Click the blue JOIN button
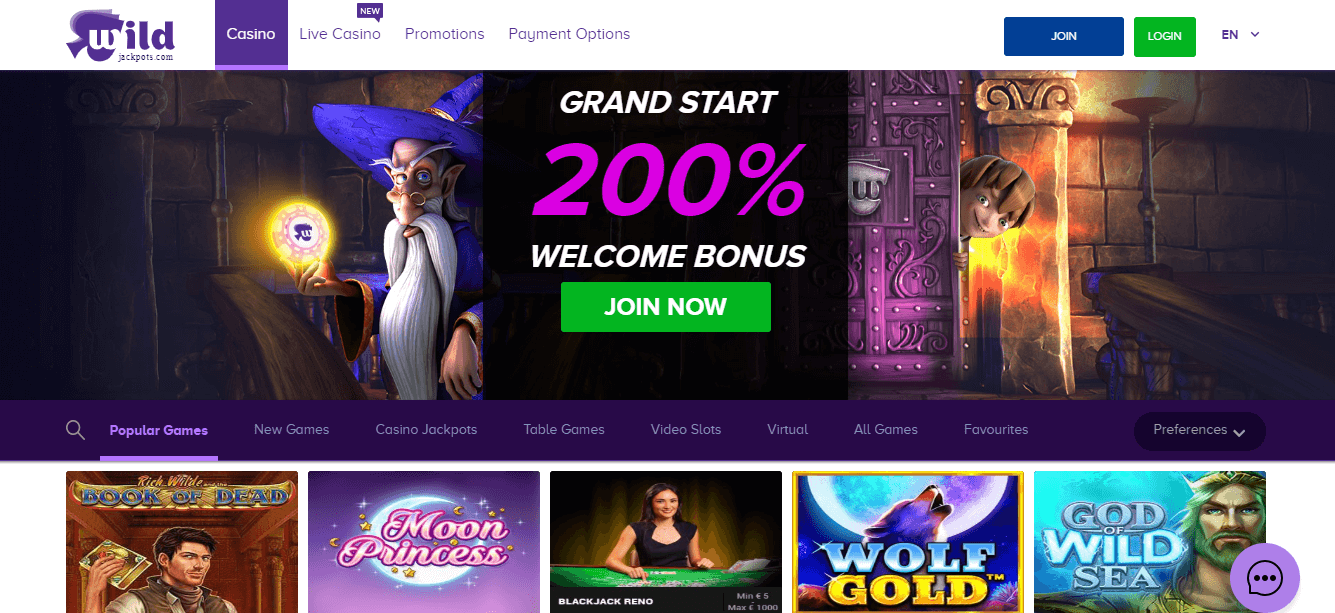This screenshot has width=1335, height=613. coord(1064,36)
